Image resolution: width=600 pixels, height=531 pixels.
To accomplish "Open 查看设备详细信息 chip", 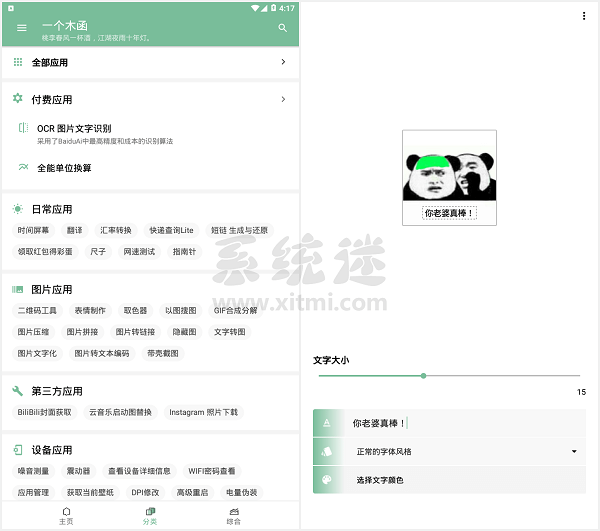I will point(139,471).
